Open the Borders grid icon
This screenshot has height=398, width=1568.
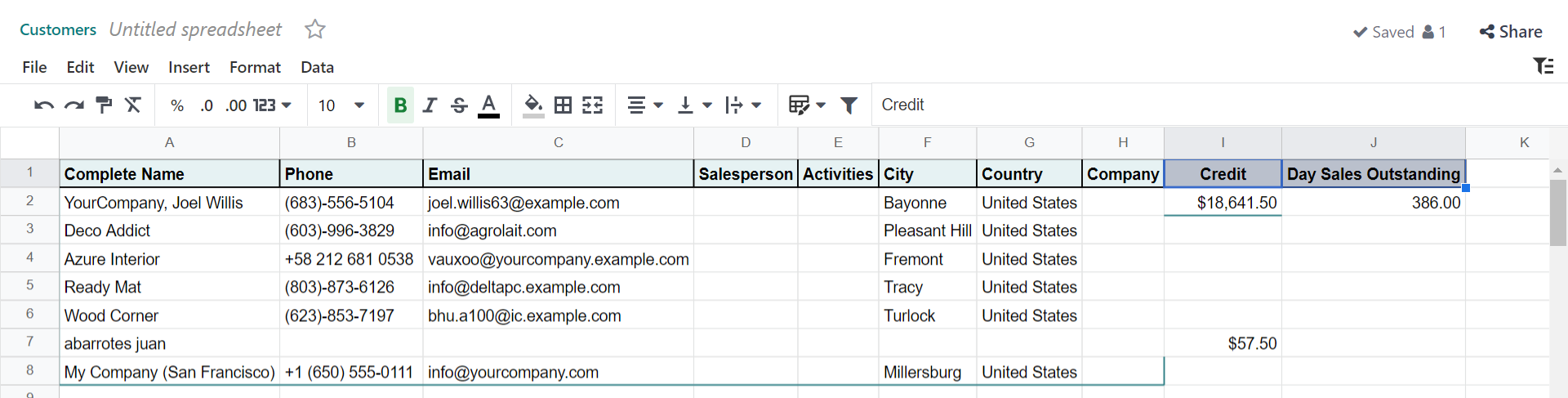563,105
